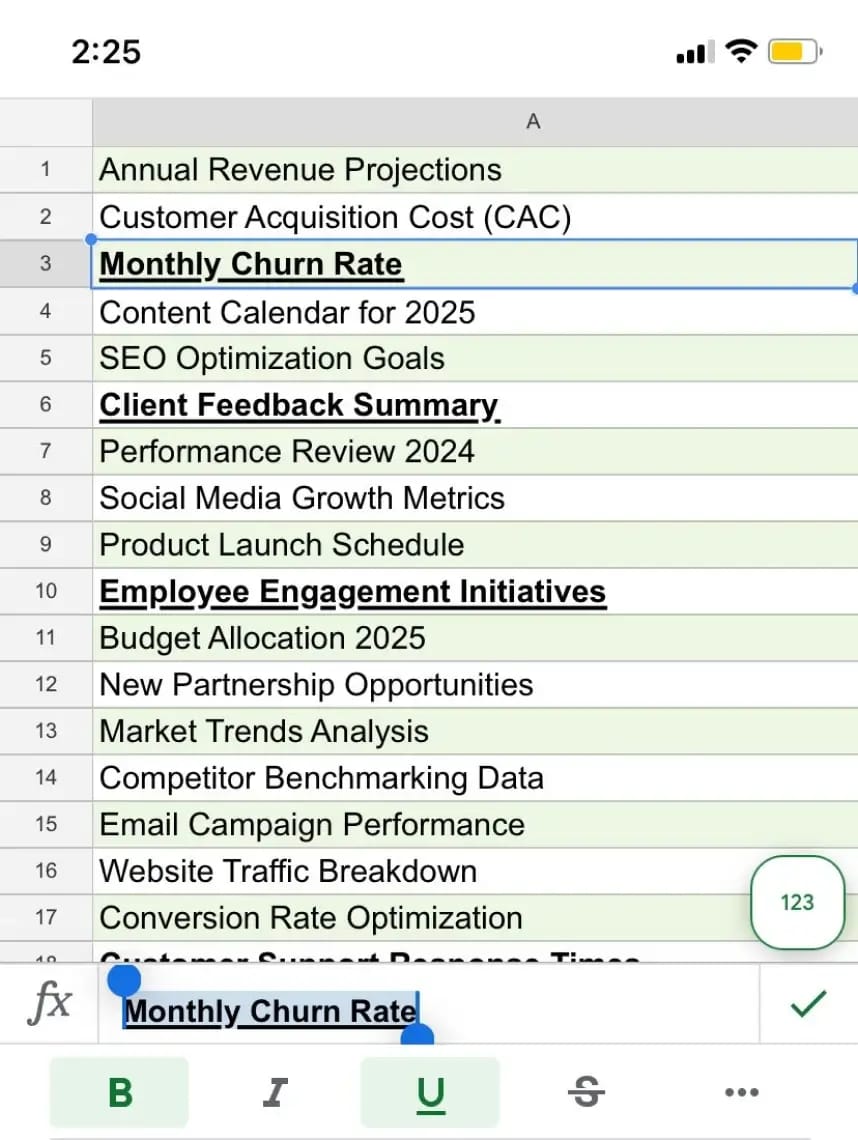Tap the select-all corner box
This screenshot has height=1140, width=858.
coord(45,122)
